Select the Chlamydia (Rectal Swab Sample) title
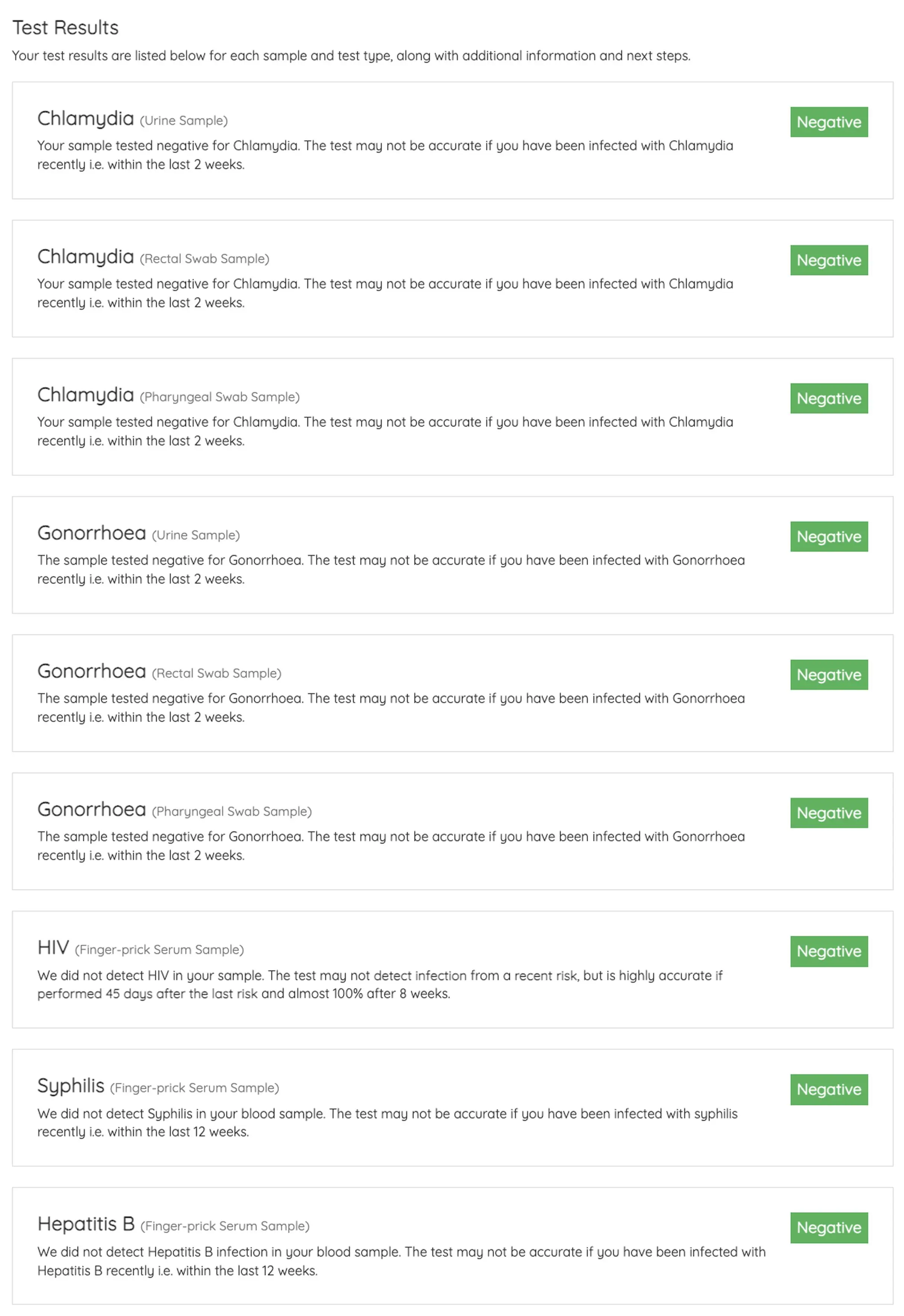 tap(153, 257)
